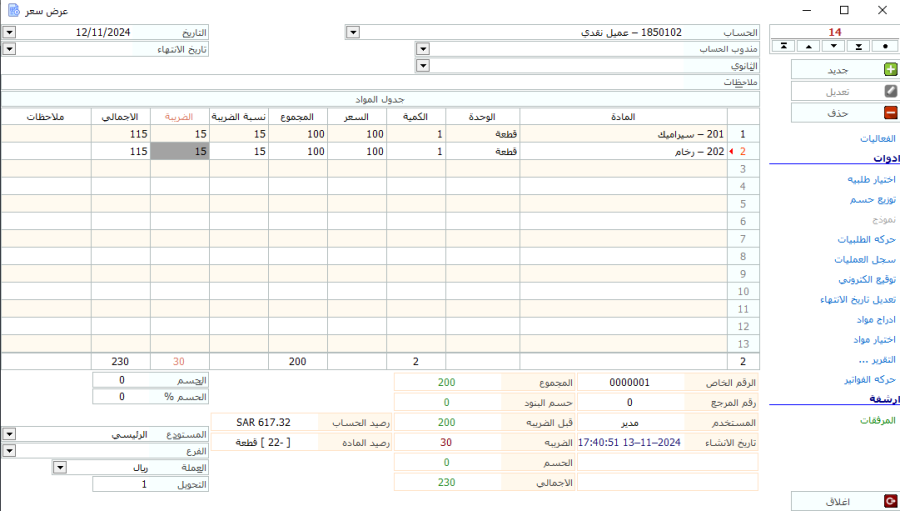The image size is (900, 511).
Task: Click the grey pencil تعديل edit button
Action: pos(845,91)
